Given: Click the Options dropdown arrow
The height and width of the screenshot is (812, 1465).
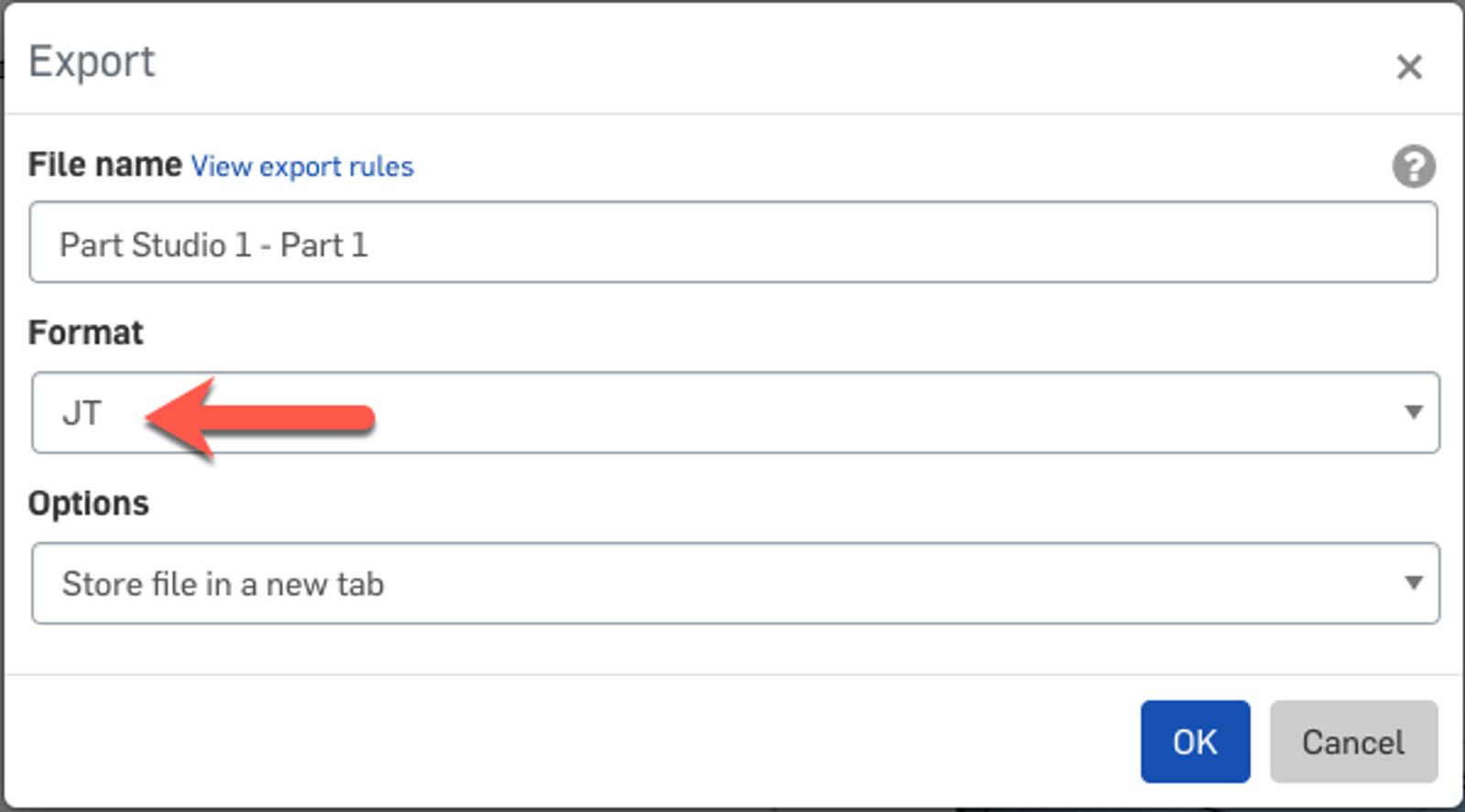Looking at the screenshot, I should tap(1413, 583).
